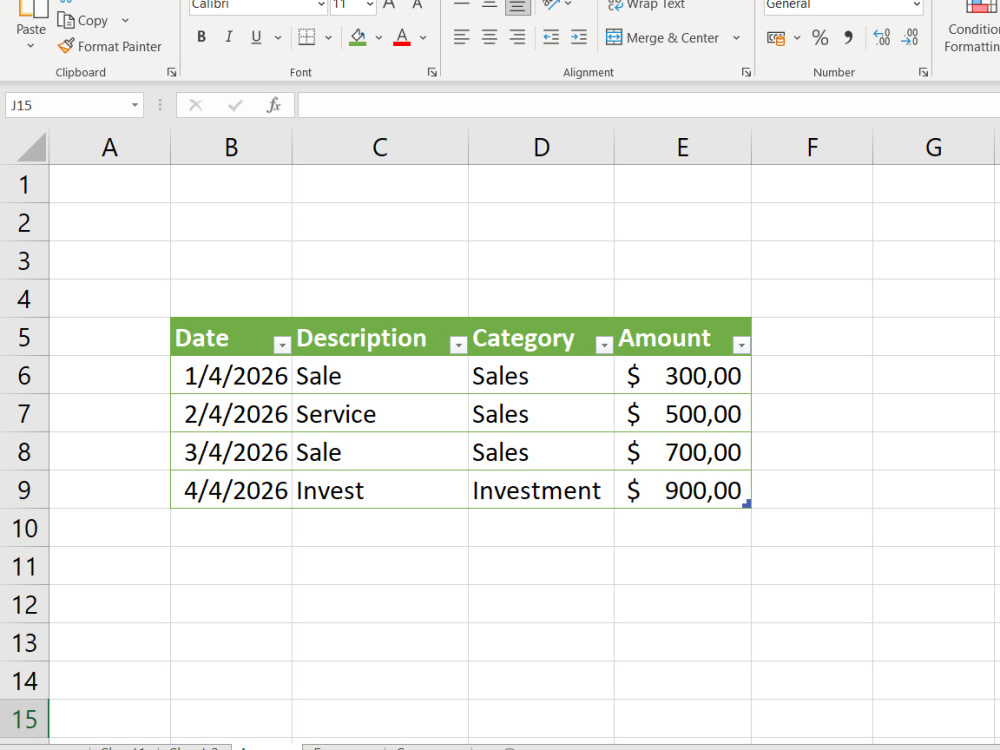This screenshot has height=750, width=1000.
Task: Apply Comma Style
Action: coord(848,38)
